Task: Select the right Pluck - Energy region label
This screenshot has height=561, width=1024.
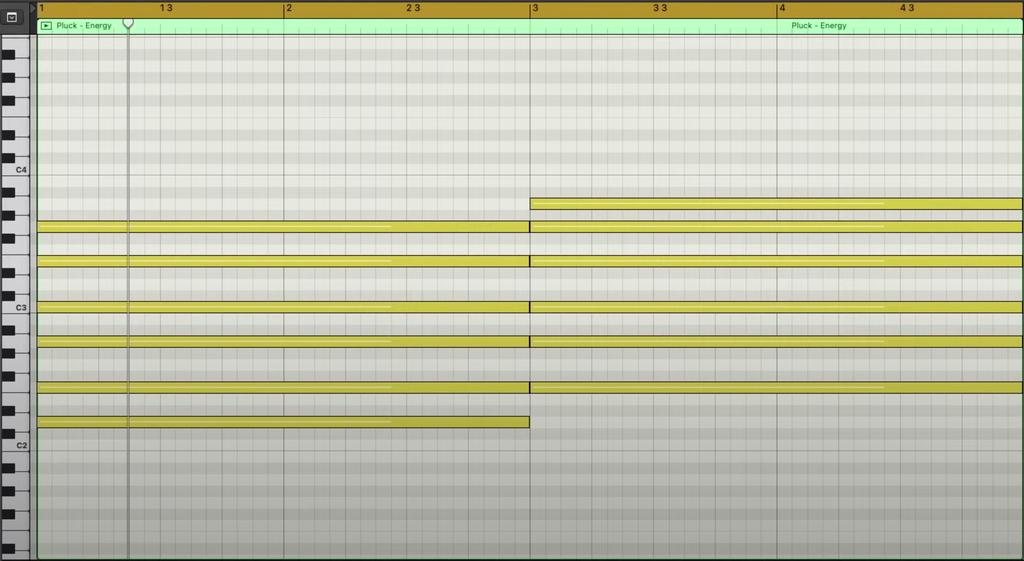Action: 818,25
